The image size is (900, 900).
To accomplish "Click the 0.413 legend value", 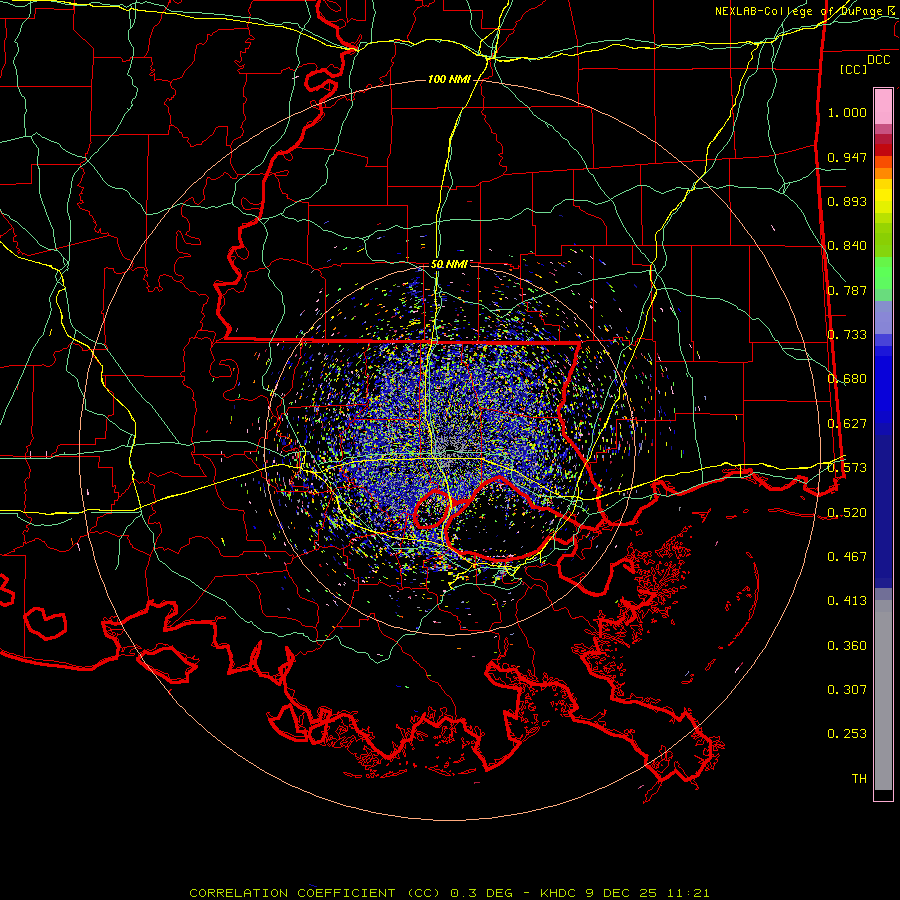I will [847, 601].
